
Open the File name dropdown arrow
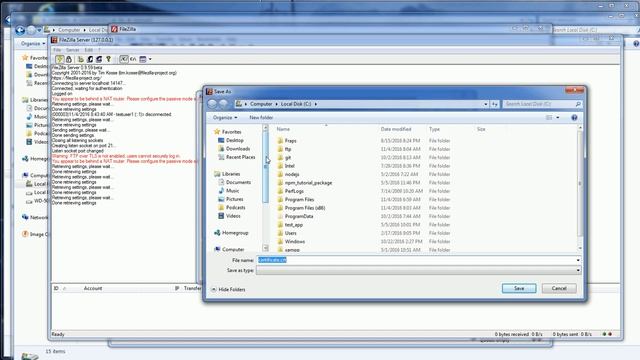click(x=578, y=260)
